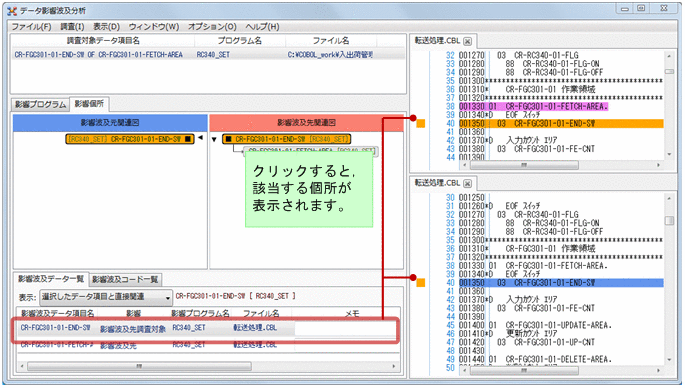Select CR-FGC301-01-END-SW node in right red diagram
The width and height of the screenshot is (685, 388).
(x=287, y=139)
